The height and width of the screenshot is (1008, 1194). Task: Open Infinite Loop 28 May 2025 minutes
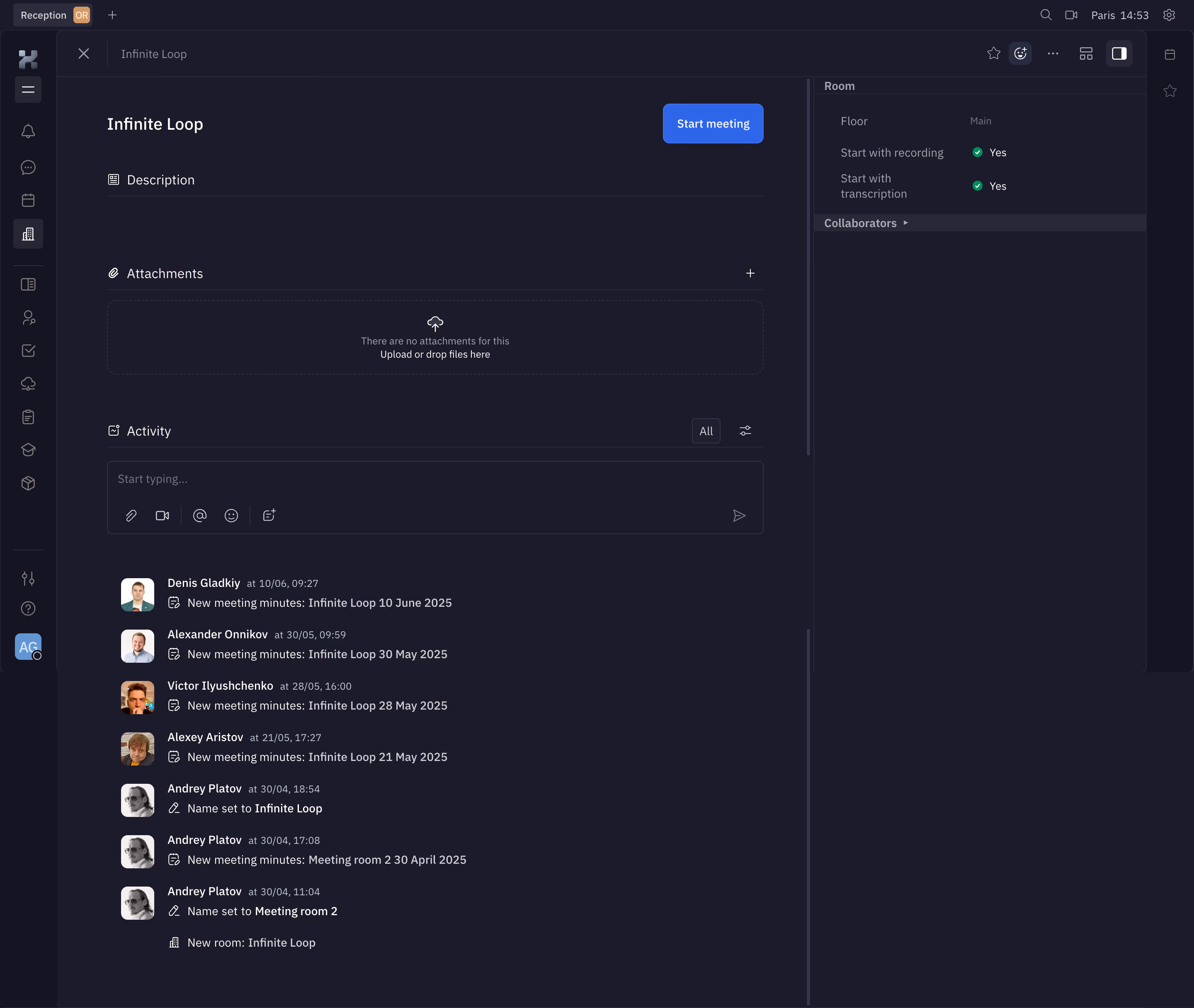[x=378, y=706]
